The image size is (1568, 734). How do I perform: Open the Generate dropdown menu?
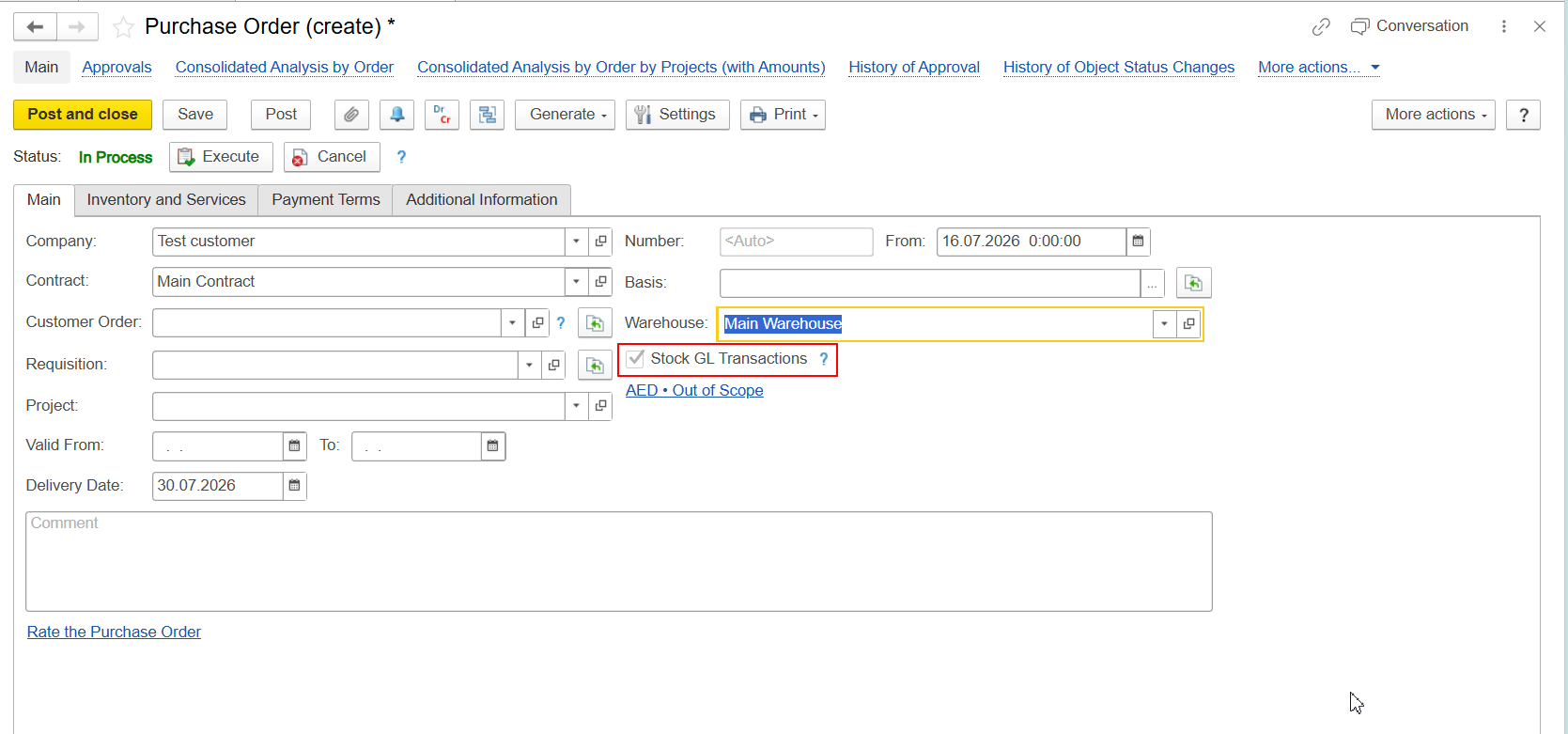tap(565, 115)
